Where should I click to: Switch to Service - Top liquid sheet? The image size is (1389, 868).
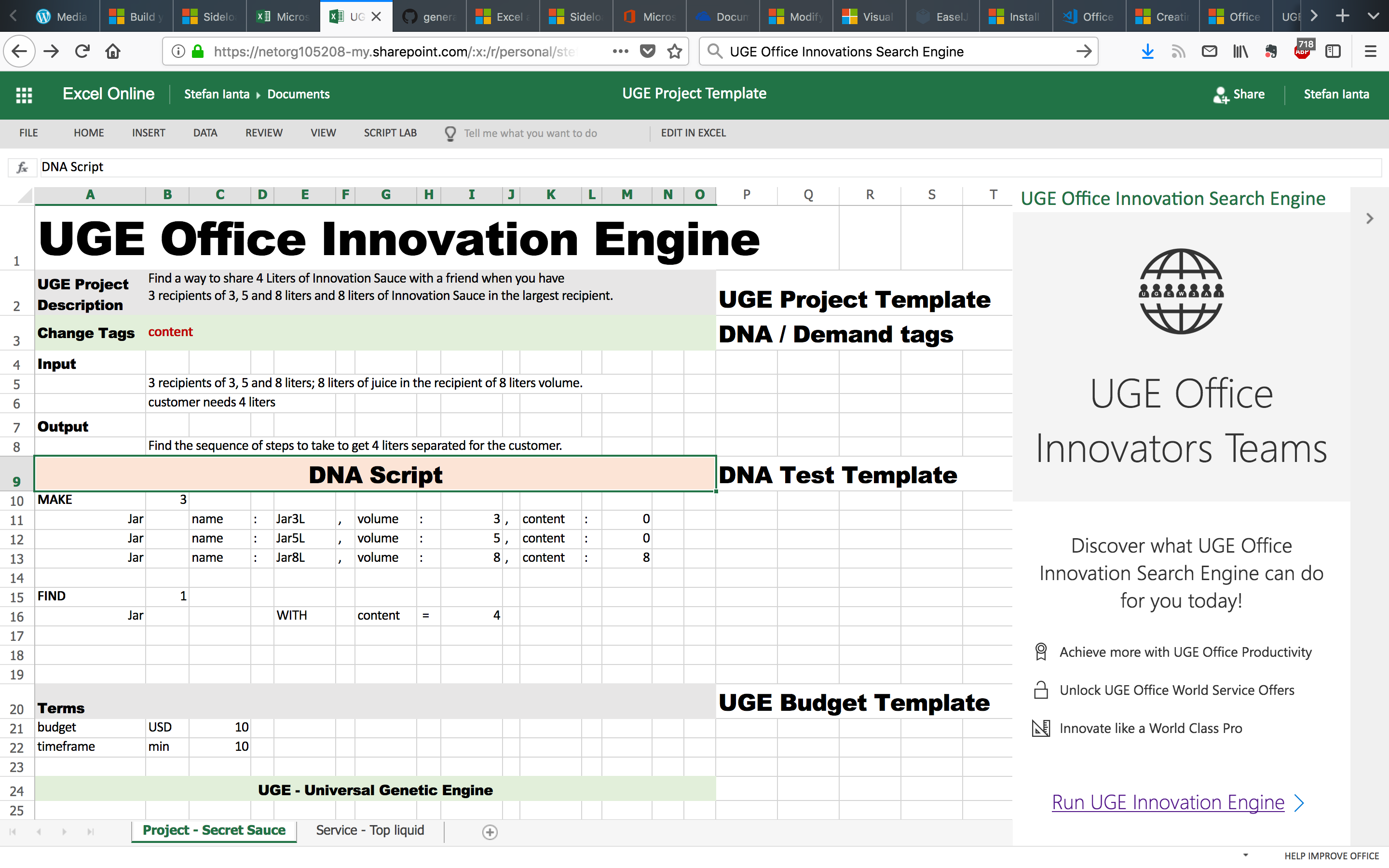click(x=370, y=831)
